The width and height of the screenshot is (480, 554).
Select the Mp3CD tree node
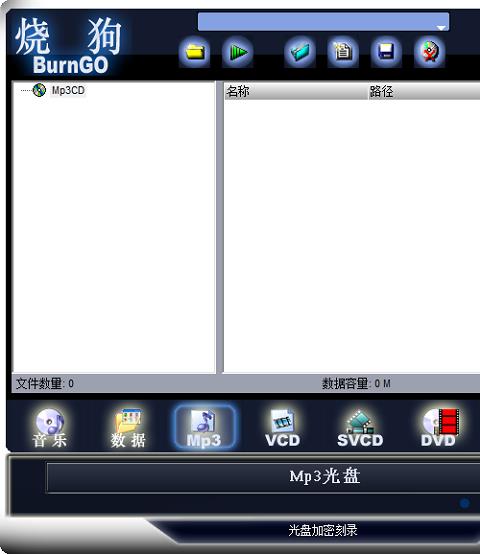(x=68, y=90)
